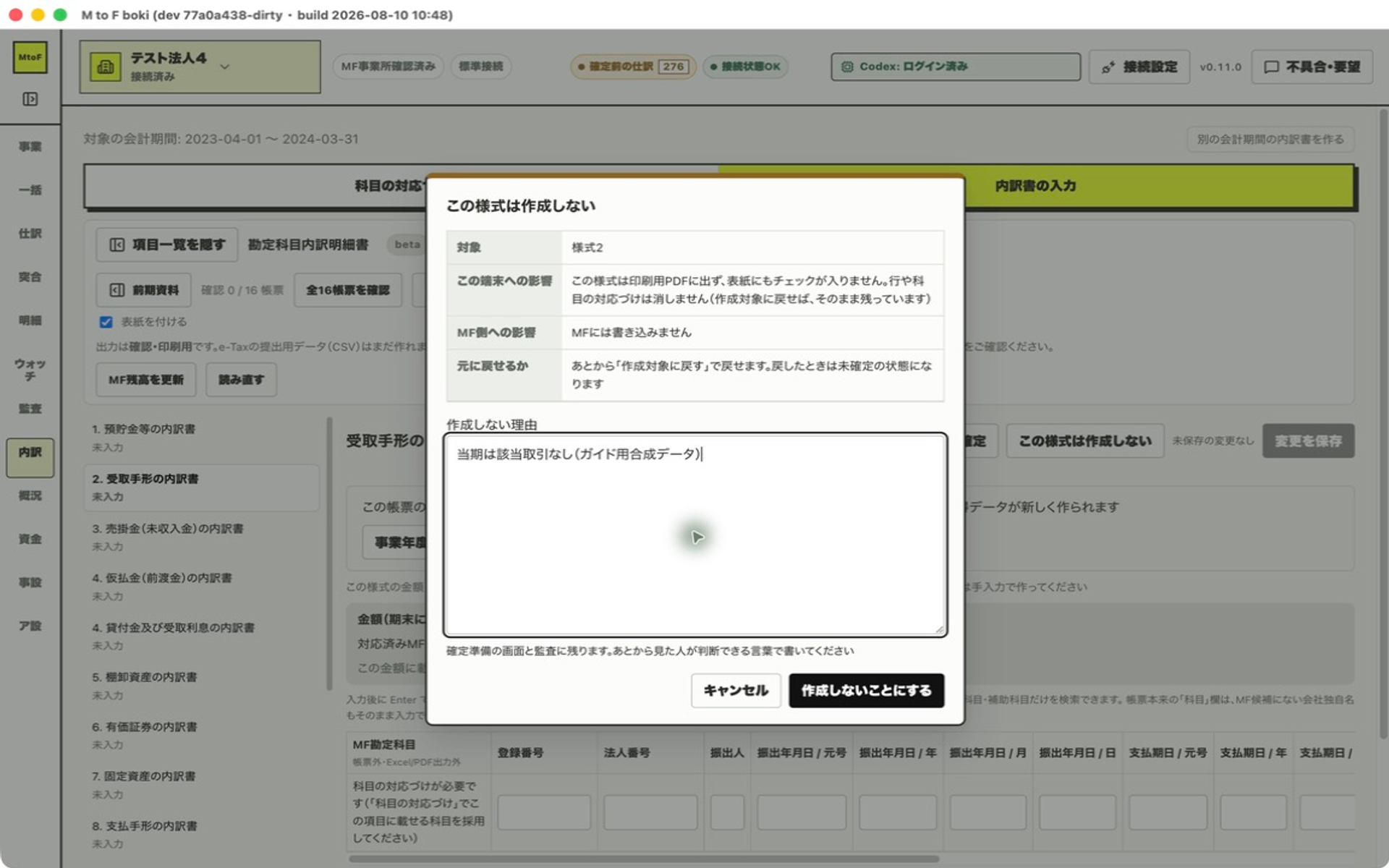Click the v0.11.0 version label

click(1220, 67)
